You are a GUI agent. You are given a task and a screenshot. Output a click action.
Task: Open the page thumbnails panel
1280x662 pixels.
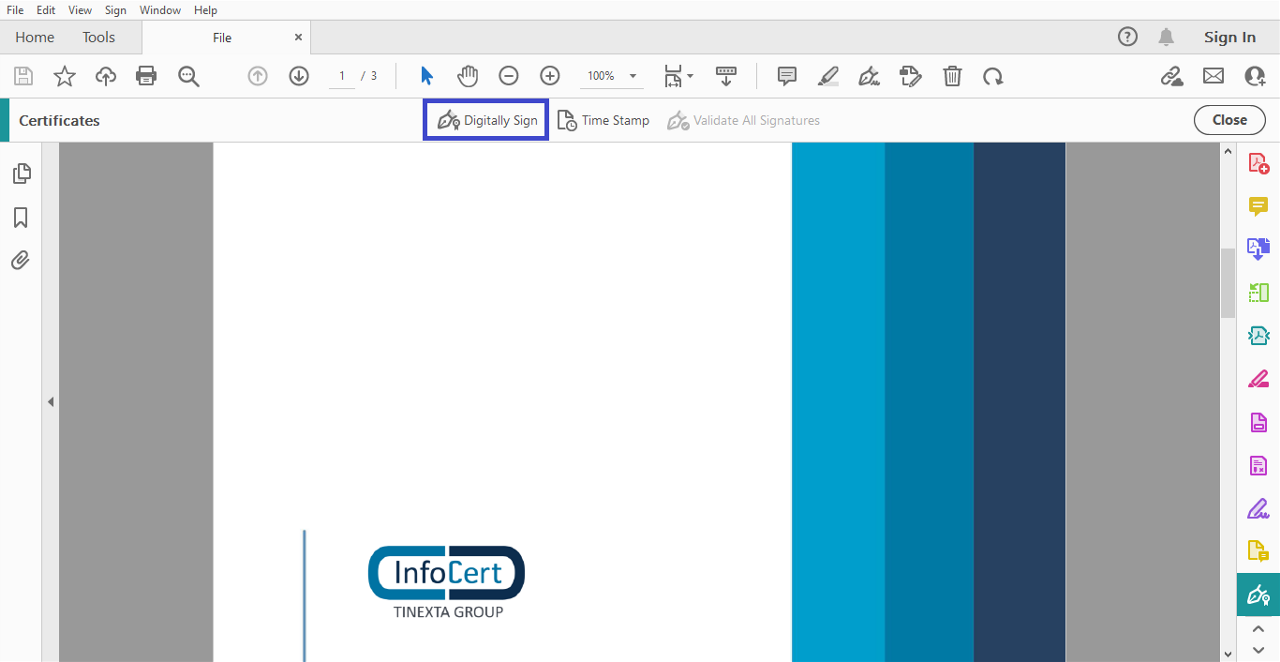pos(21,174)
